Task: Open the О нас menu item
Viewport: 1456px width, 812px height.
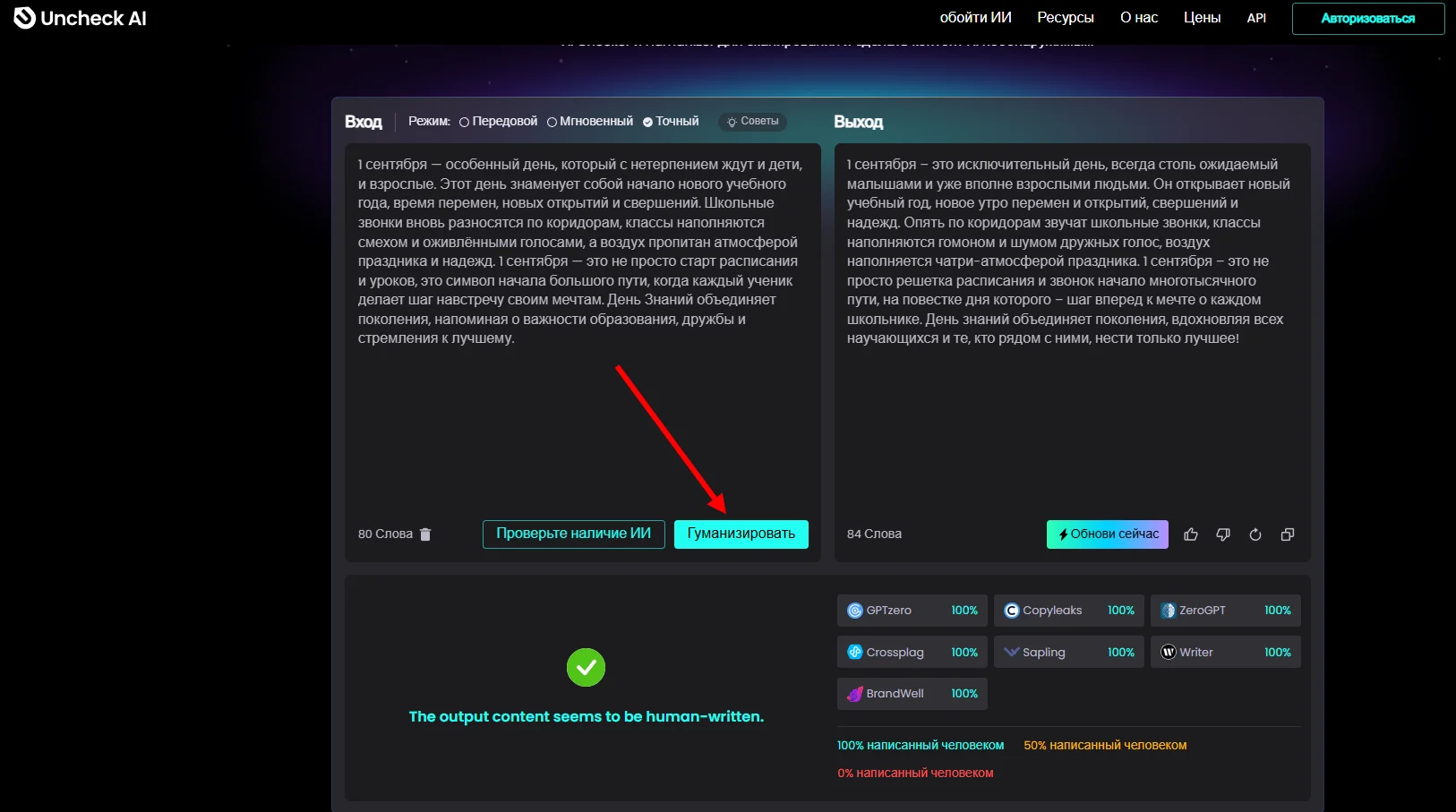Action: [x=1139, y=18]
